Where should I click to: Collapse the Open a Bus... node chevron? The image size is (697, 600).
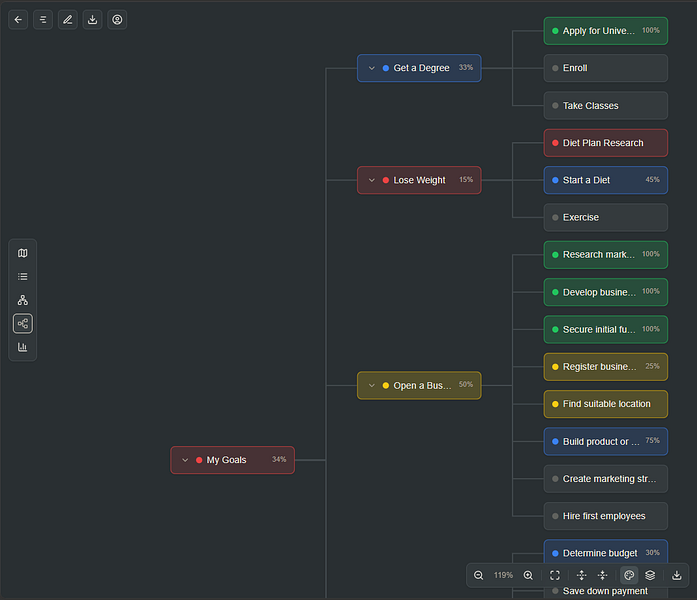[372, 385]
